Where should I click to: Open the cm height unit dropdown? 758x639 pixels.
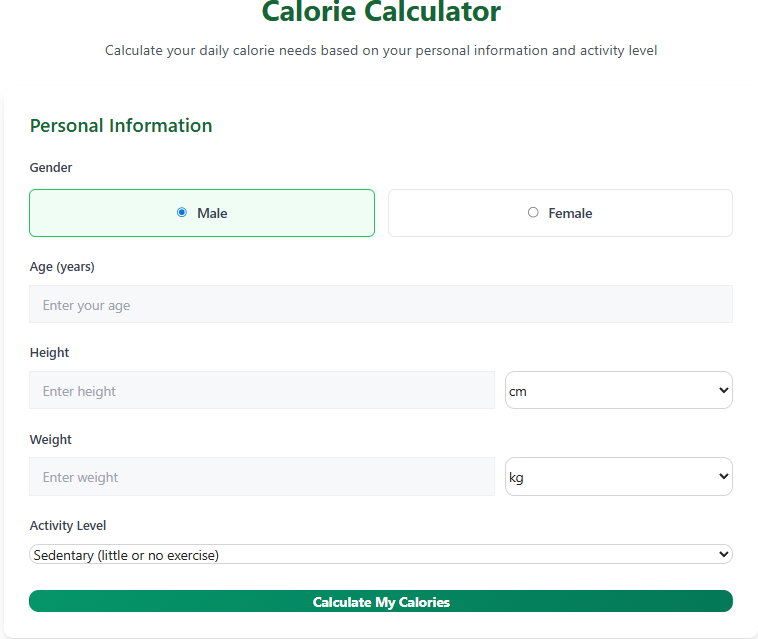tap(618, 391)
